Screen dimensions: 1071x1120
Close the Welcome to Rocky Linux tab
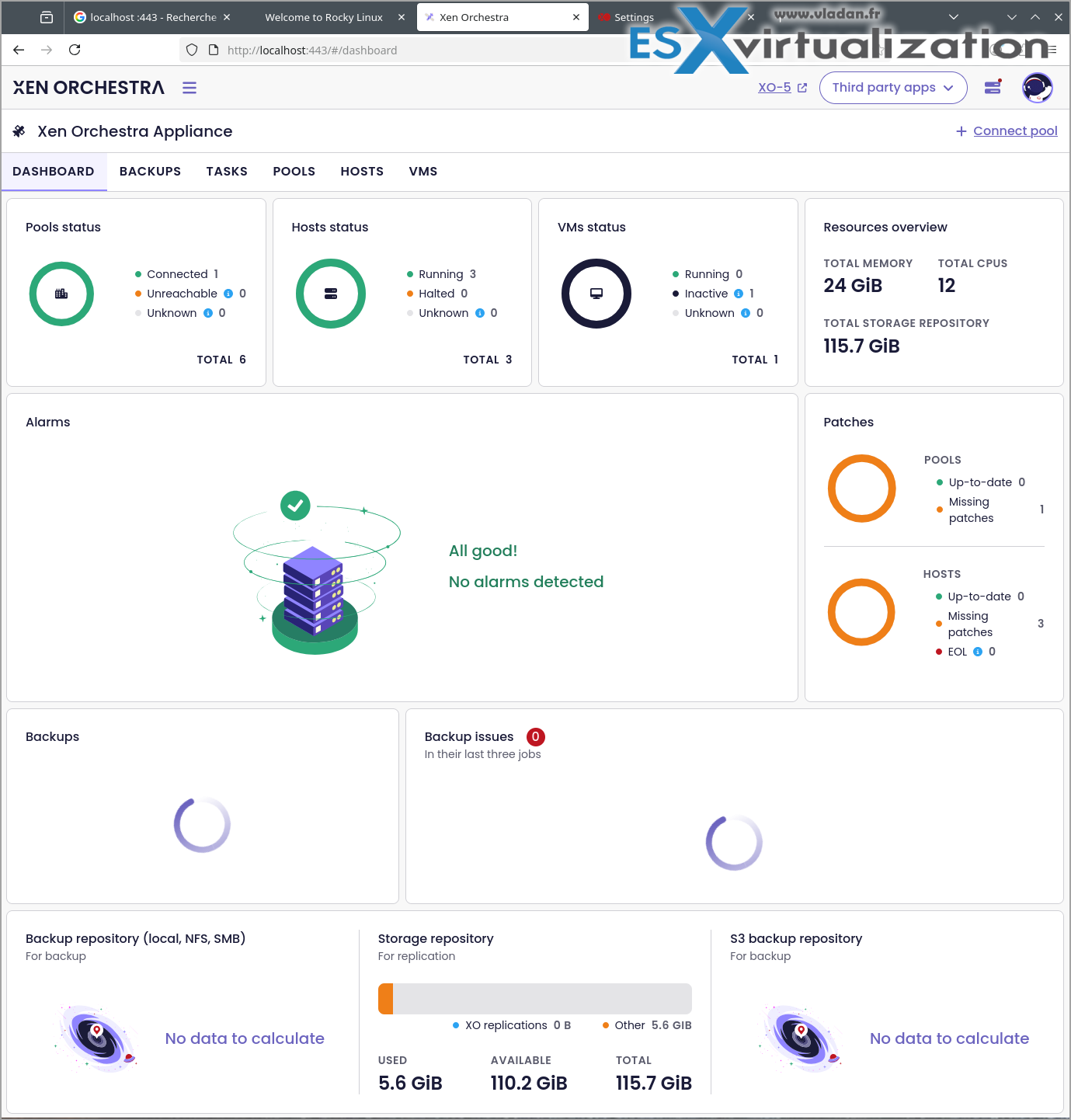click(x=402, y=17)
